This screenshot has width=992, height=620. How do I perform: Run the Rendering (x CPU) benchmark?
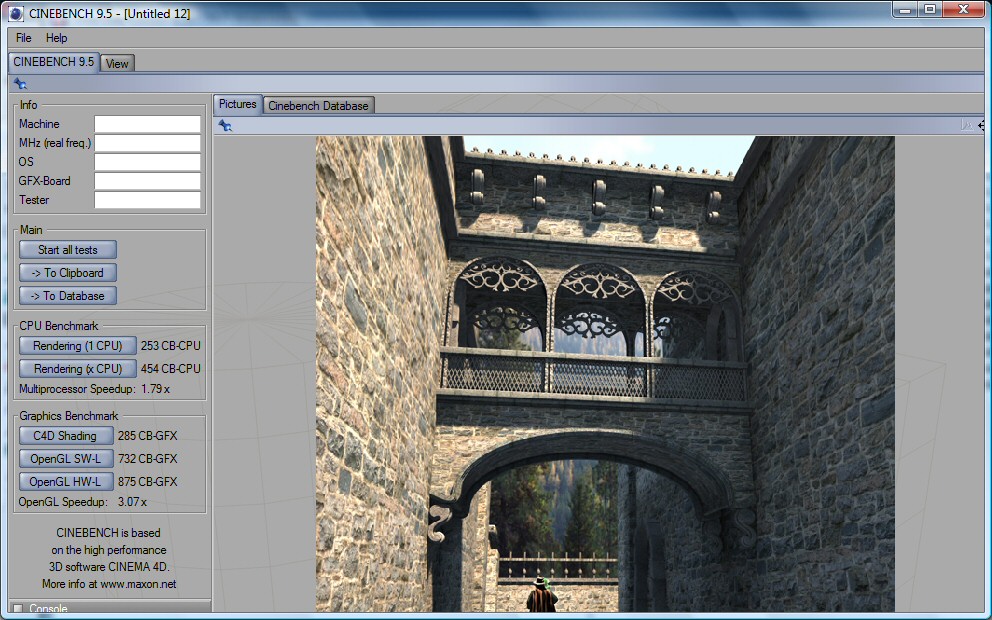click(78, 368)
